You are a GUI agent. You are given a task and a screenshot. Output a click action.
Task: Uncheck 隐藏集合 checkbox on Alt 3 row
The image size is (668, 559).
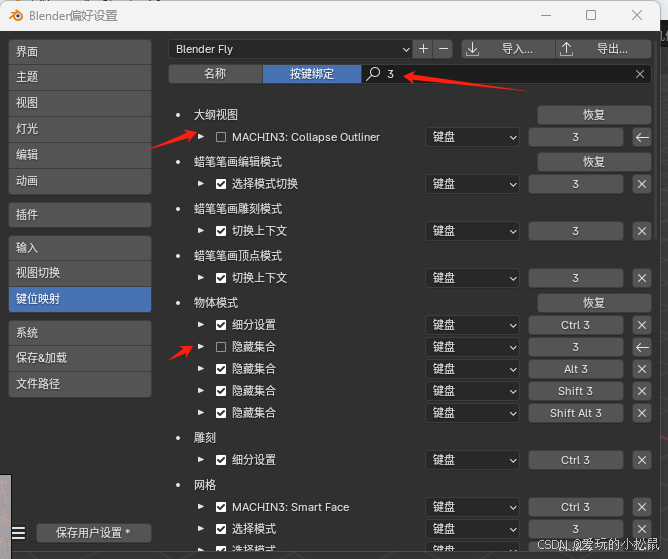221,369
